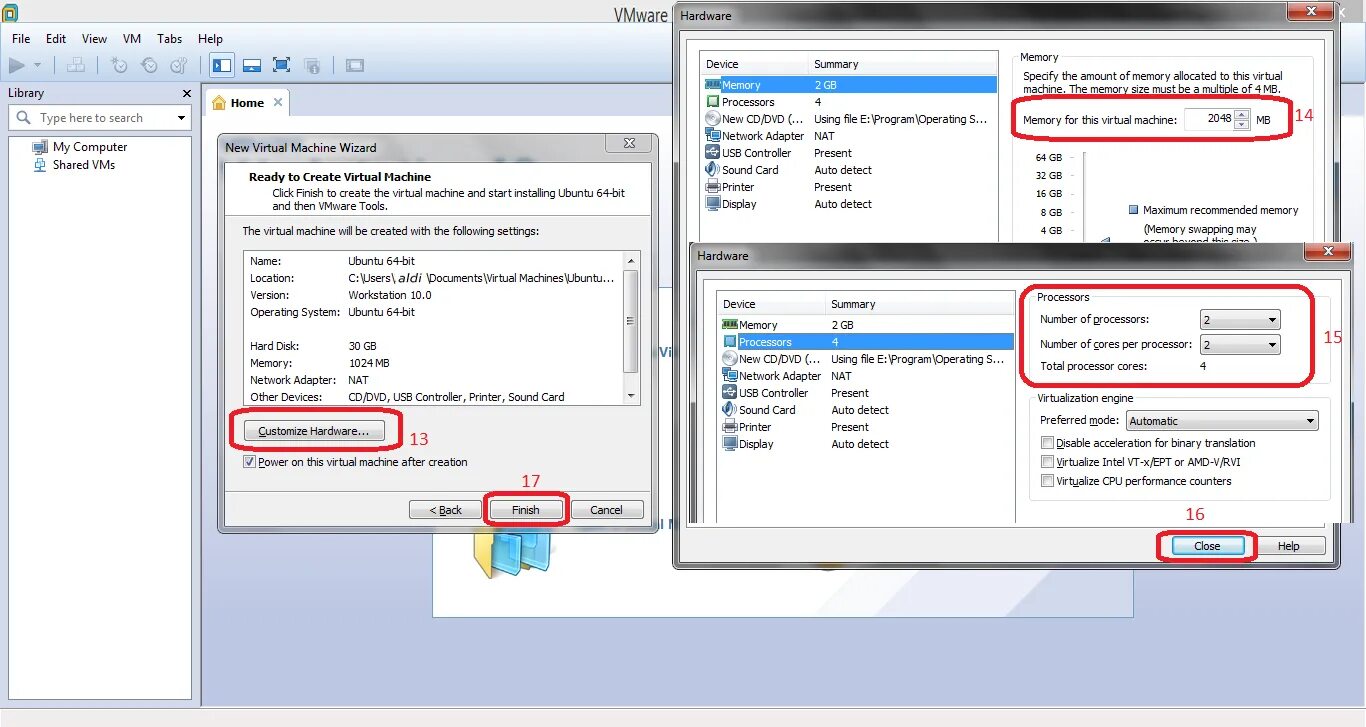
Task: Close the Home tab
Action: tap(278, 102)
